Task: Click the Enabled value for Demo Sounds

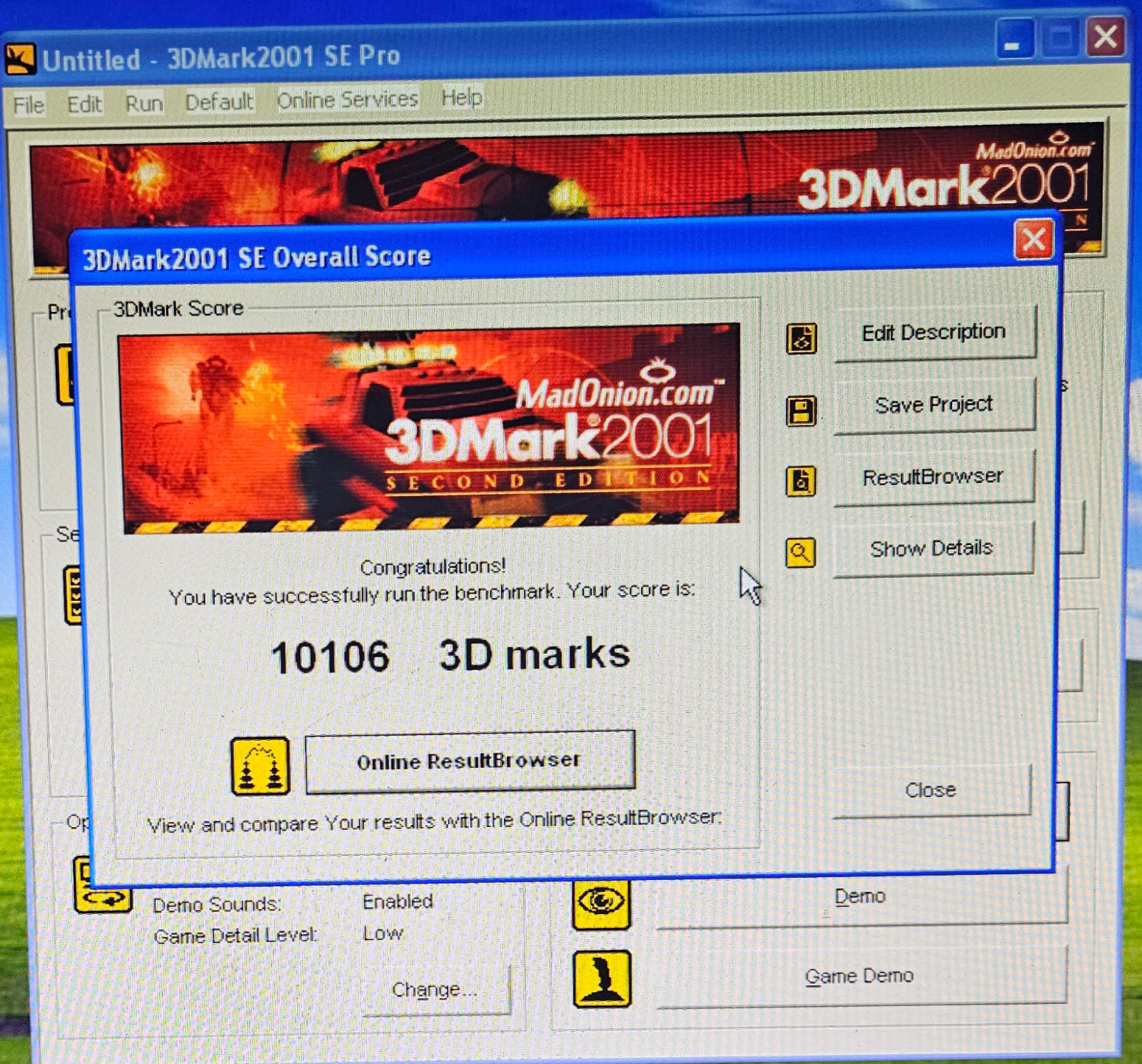Action: [x=398, y=902]
